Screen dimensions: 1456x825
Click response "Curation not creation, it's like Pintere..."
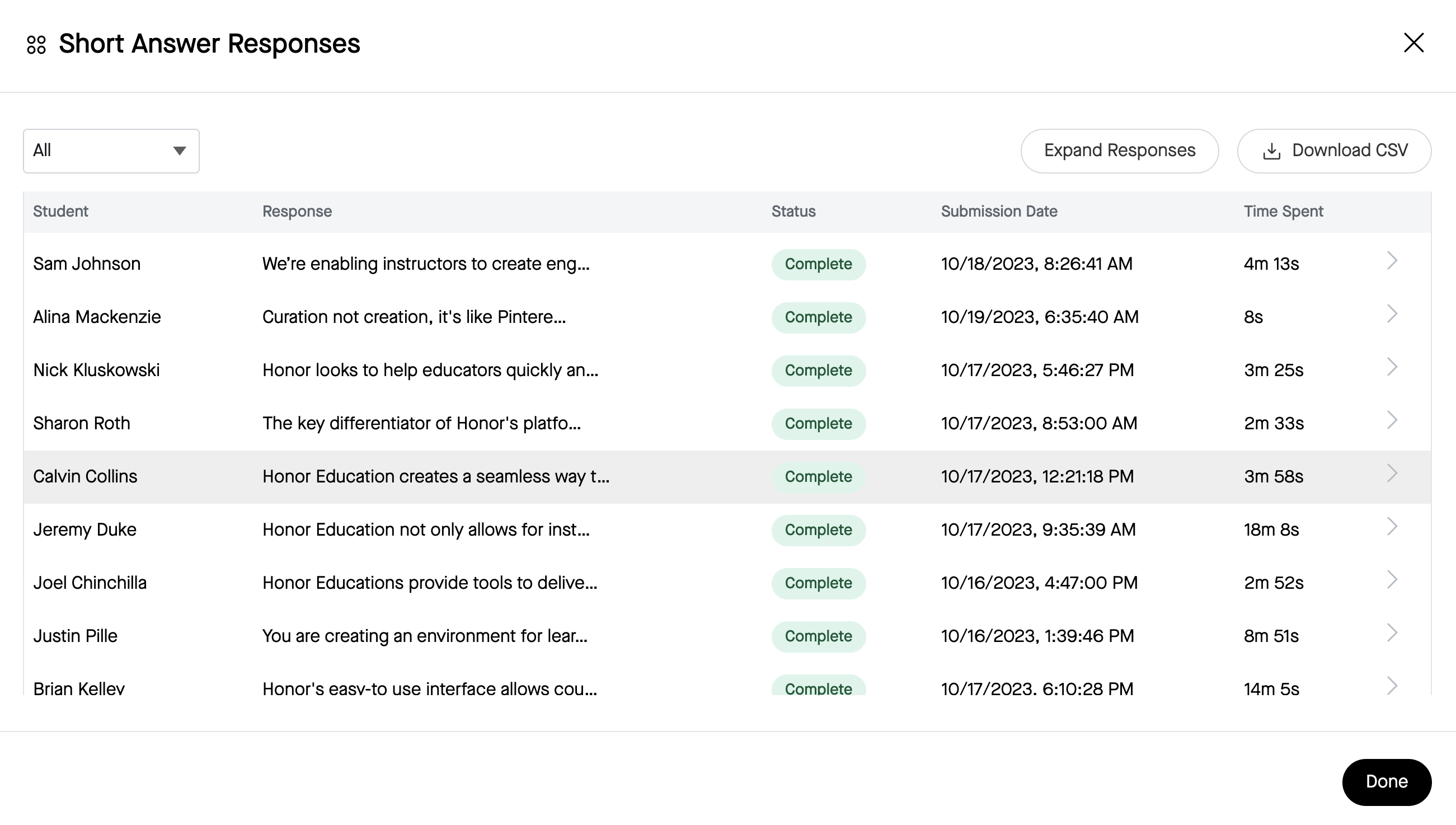tap(414, 317)
